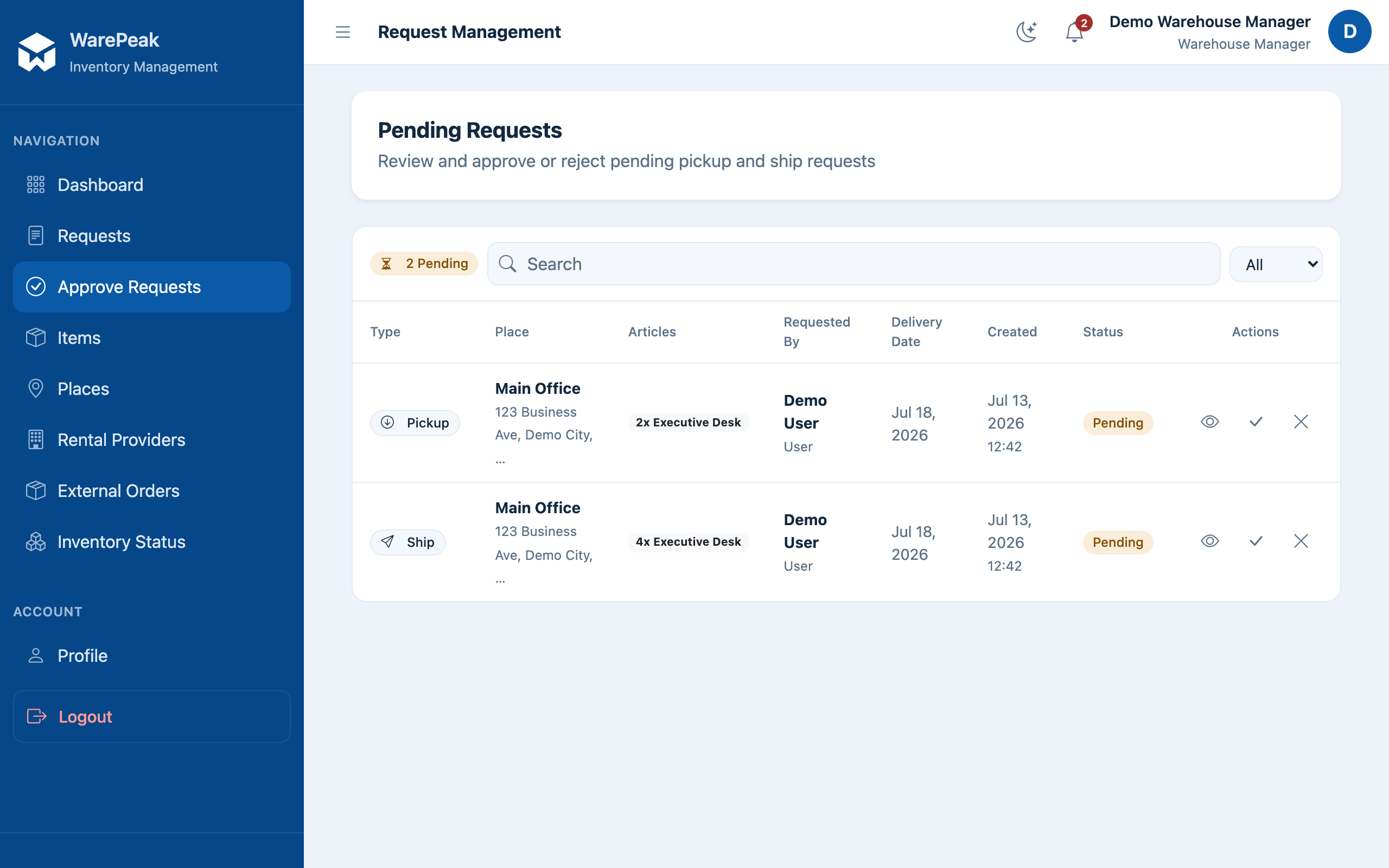Screen dimensions: 1389x868
Task: Open notifications bell icon
Action: [x=1074, y=31]
